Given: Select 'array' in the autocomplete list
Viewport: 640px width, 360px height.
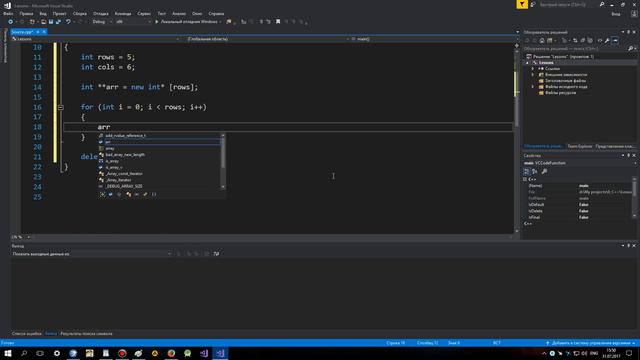Looking at the screenshot, I should [x=159, y=149].
